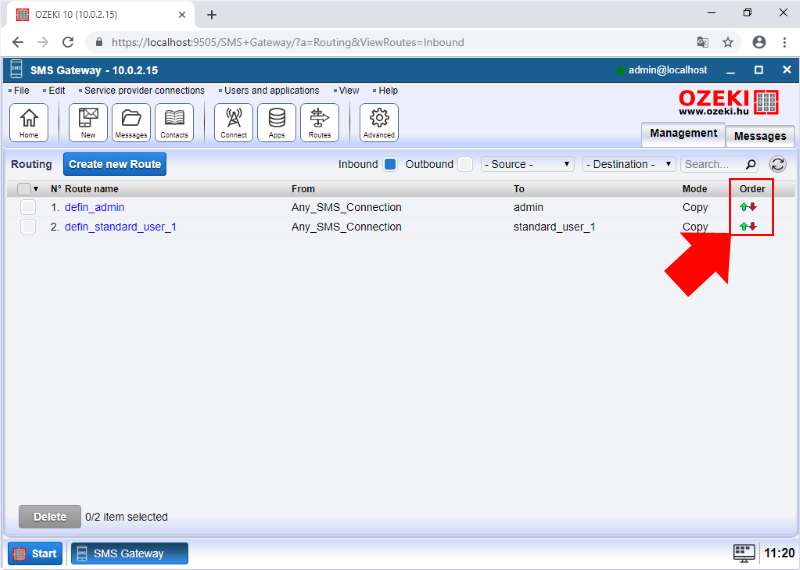The width and height of the screenshot is (800, 570).
Task: Open the Home toolbar icon
Action: pos(29,122)
